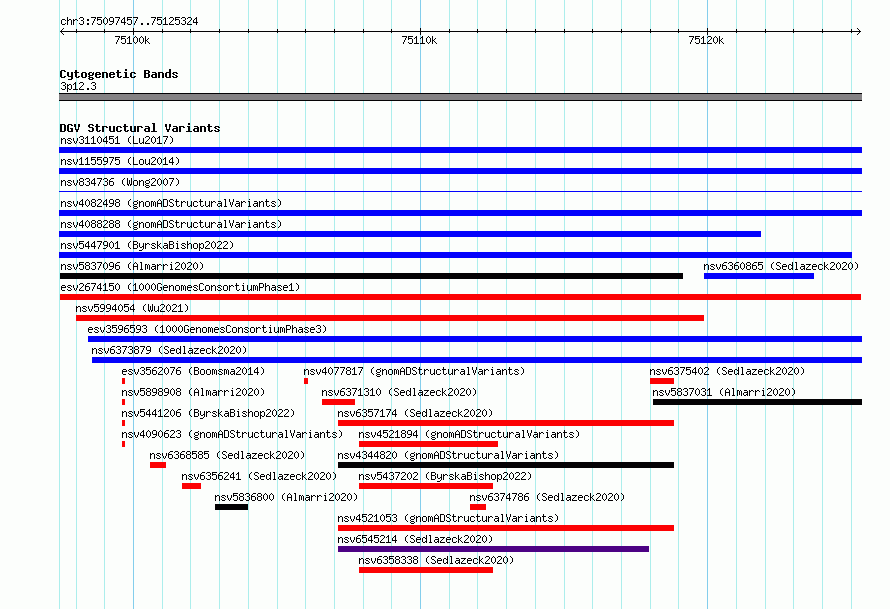This screenshot has width=890, height=609.
Task: Open nsv5441206 (ByrskaBishop2022) label
Action: pos(208,413)
